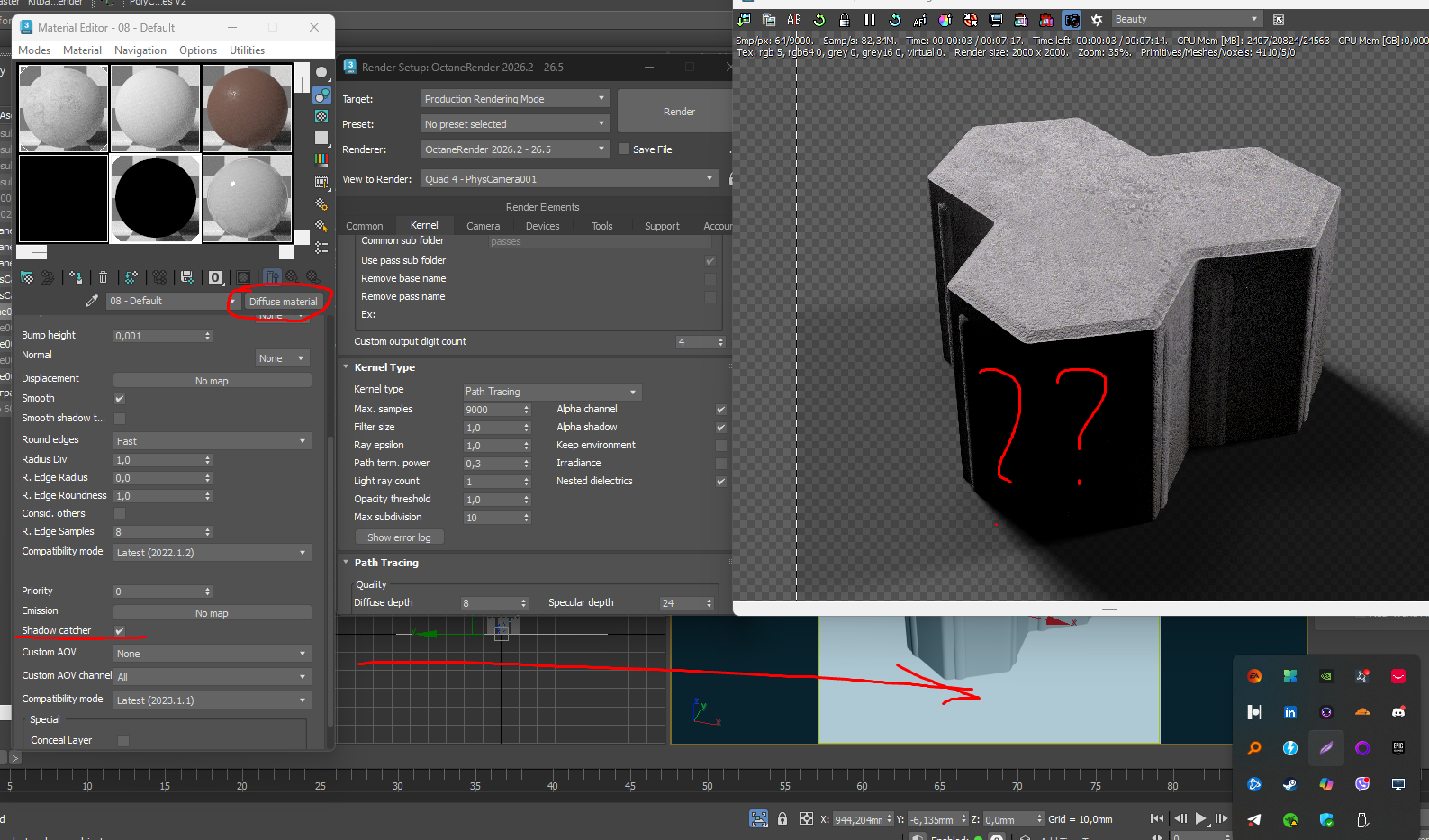The height and width of the screenshot is (840, 1429).
Task: Click the Show error log button
Action: 399,537
